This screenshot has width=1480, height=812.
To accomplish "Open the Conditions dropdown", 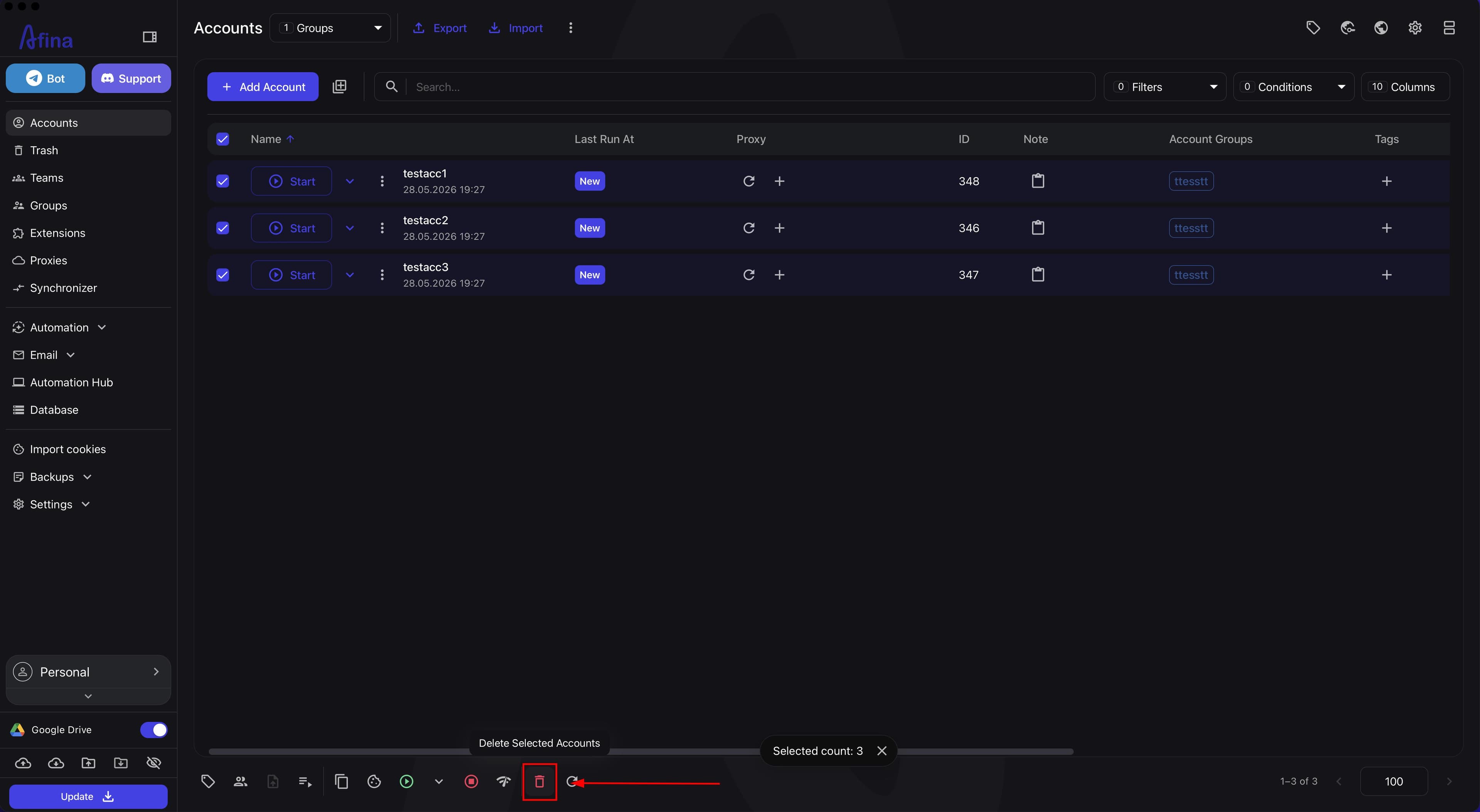I will tap(1293, 87).
